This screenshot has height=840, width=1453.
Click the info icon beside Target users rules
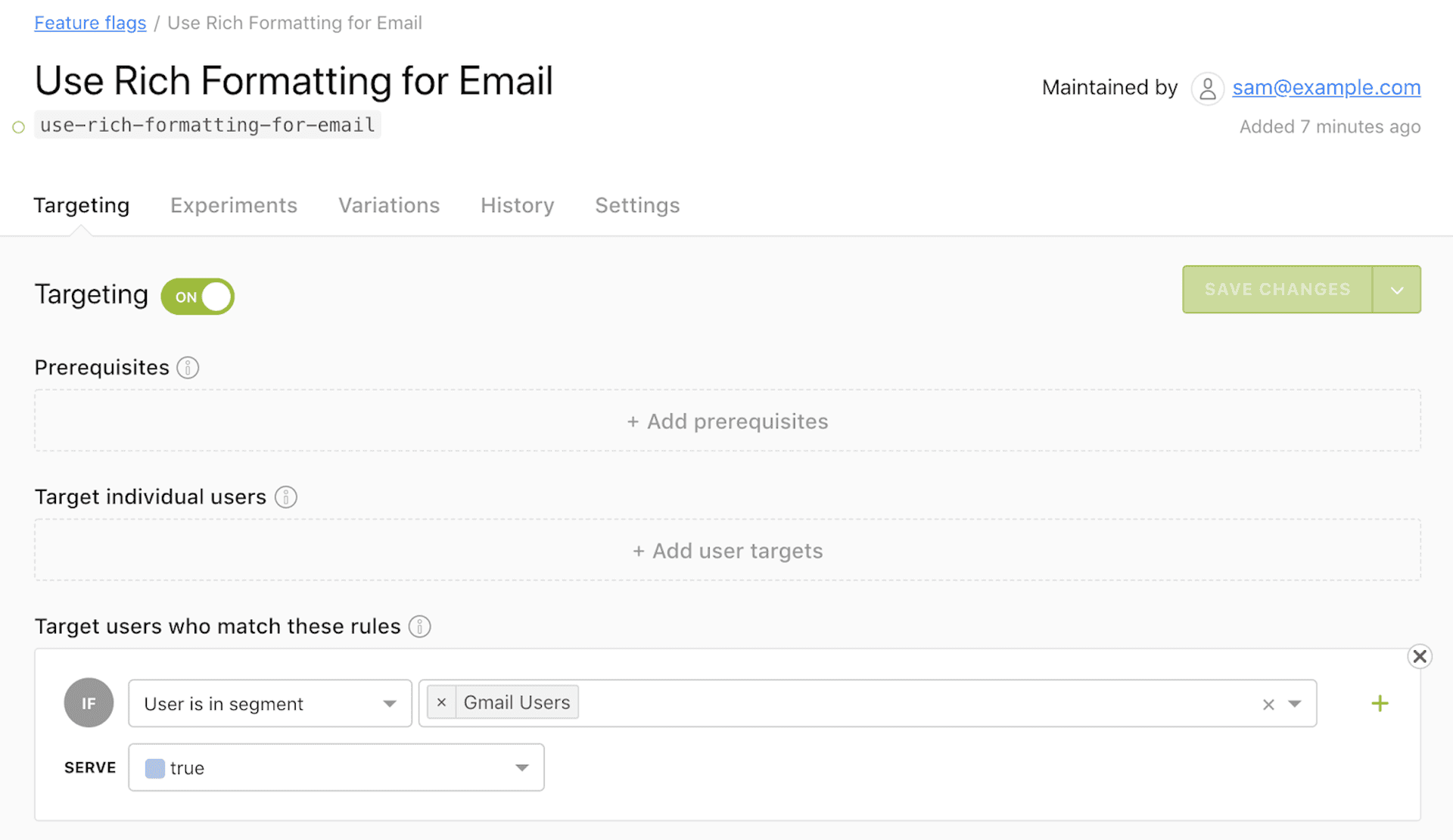[419, 627]
